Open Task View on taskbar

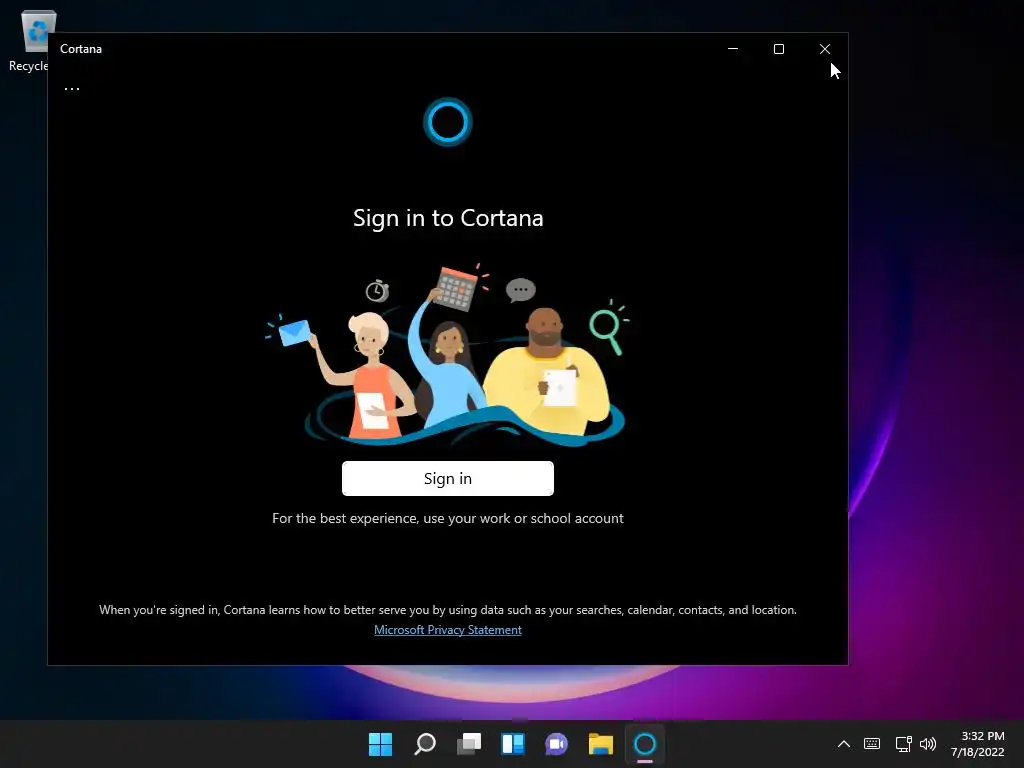pyautogui.click(x=469, y=744)
